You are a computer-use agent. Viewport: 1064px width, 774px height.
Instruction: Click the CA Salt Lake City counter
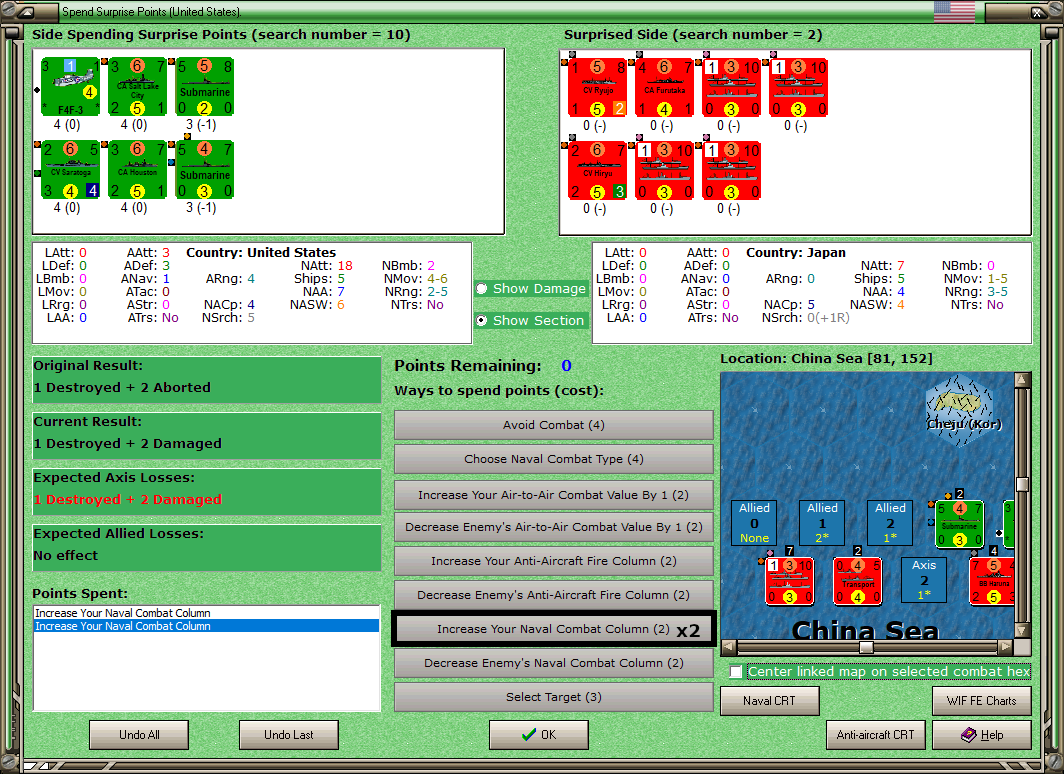pos(138,87)
